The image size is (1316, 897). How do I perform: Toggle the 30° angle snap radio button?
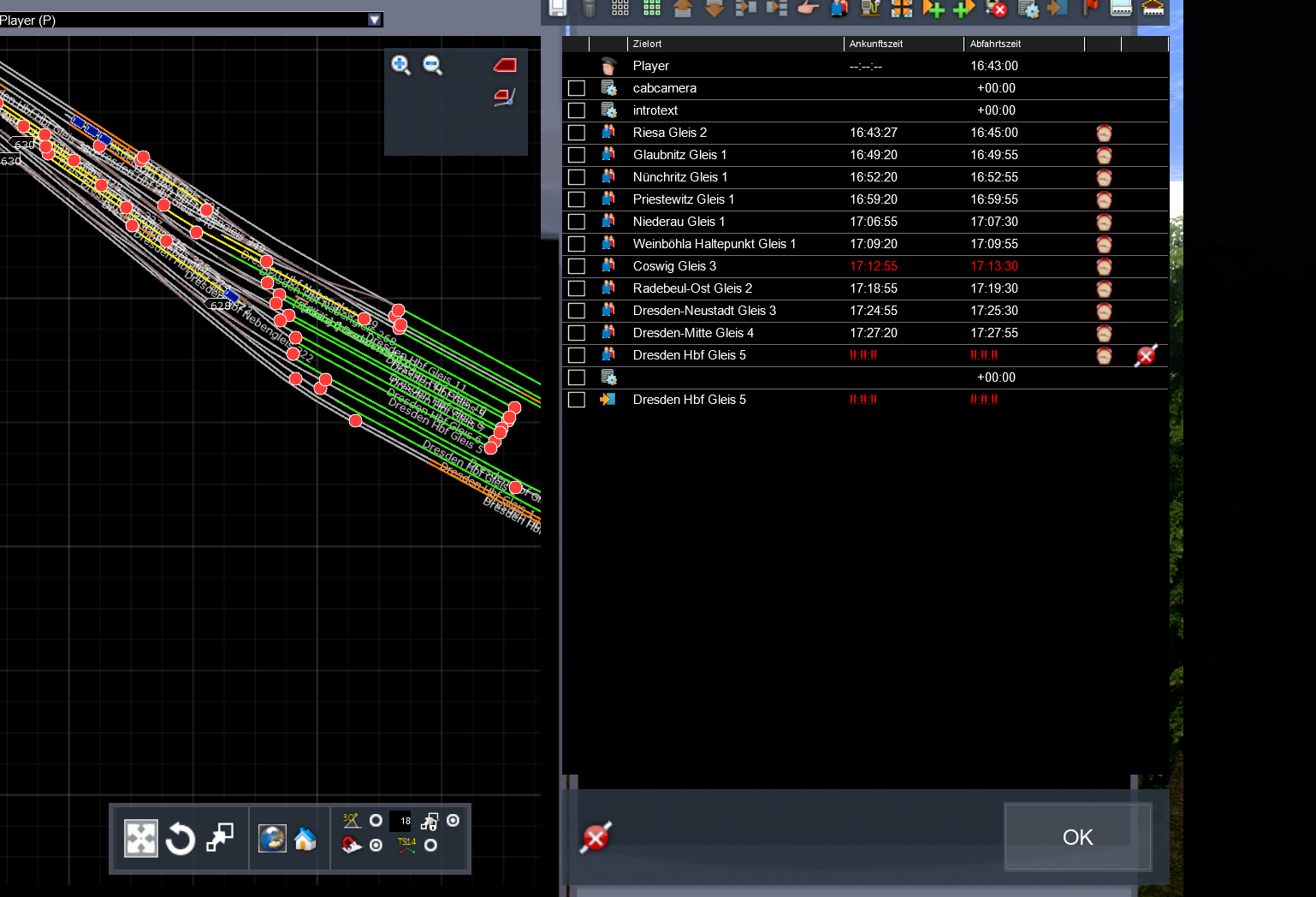(x=376, y=821)
